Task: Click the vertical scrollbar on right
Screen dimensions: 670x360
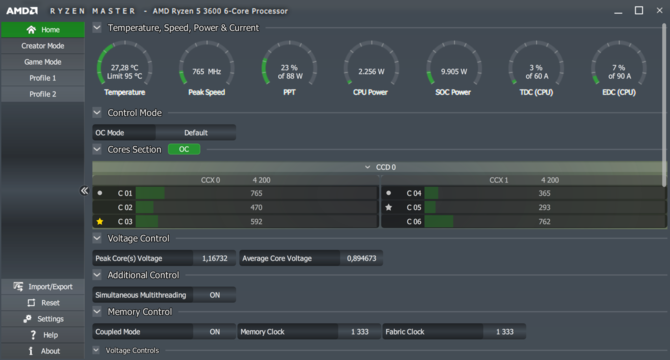Action: click(664, 105)
